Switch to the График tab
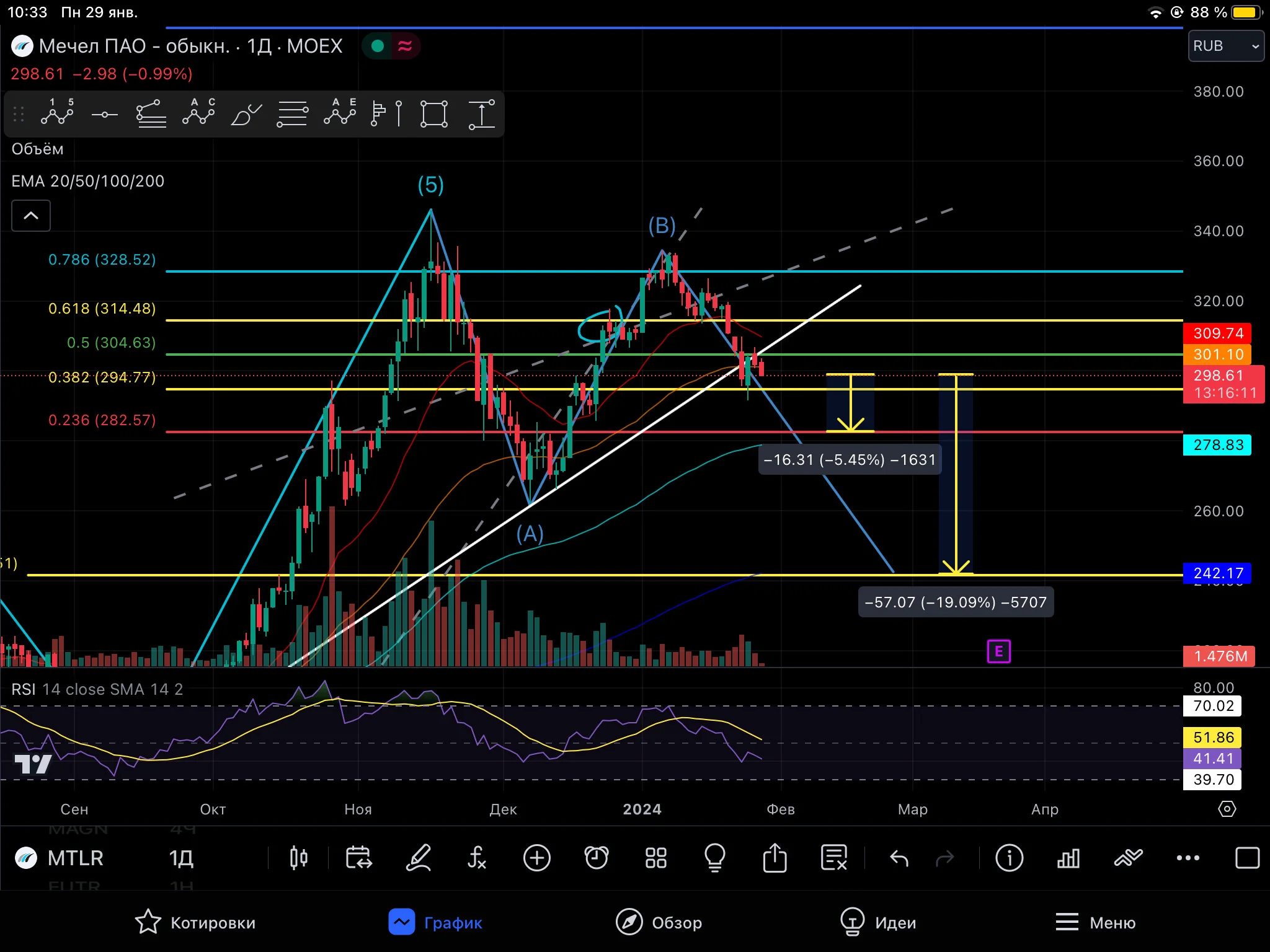The height and width of the screenshot is (952, 1270). [x=435, y=922]
